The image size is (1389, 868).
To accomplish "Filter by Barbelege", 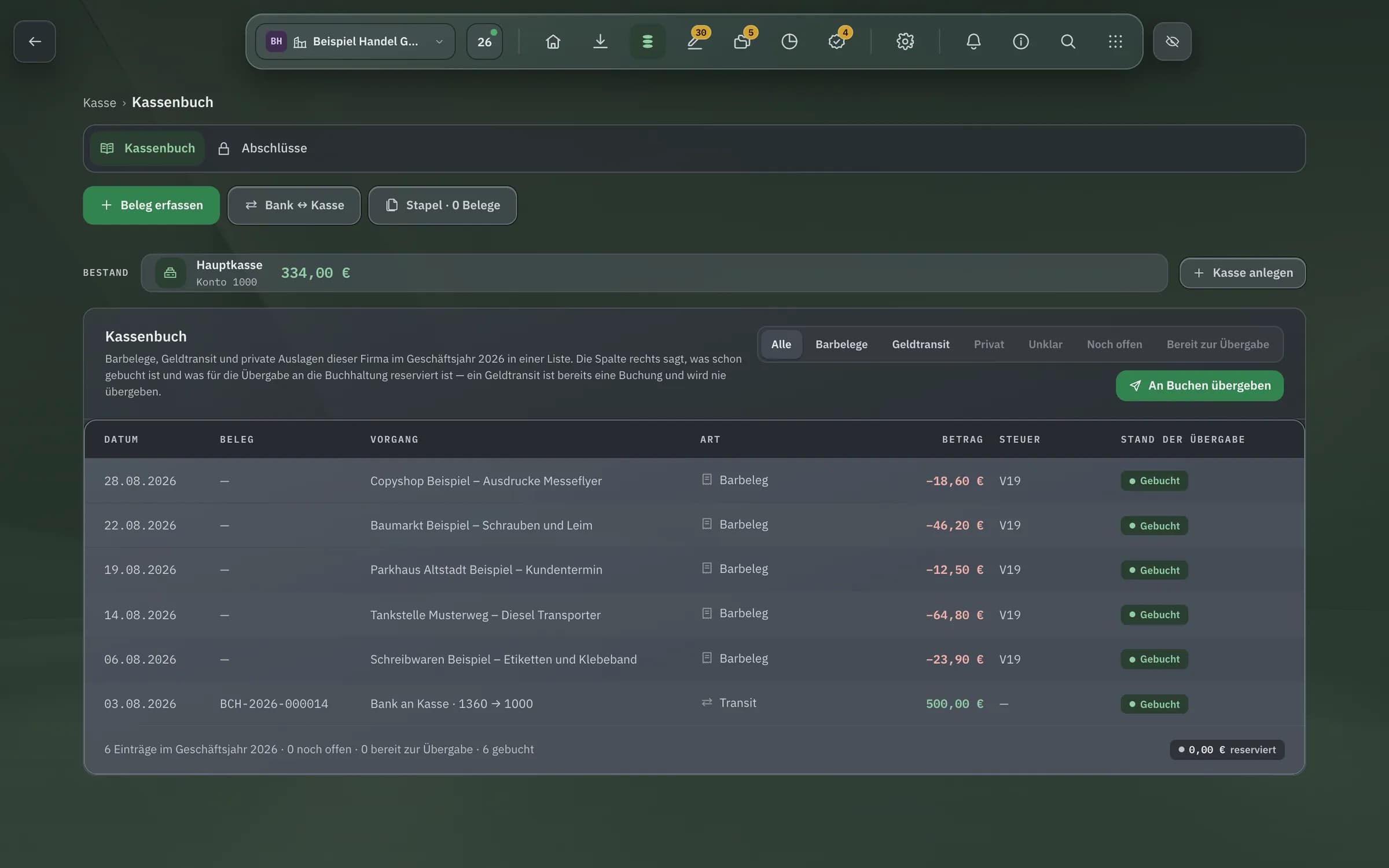I will [842, 344].
